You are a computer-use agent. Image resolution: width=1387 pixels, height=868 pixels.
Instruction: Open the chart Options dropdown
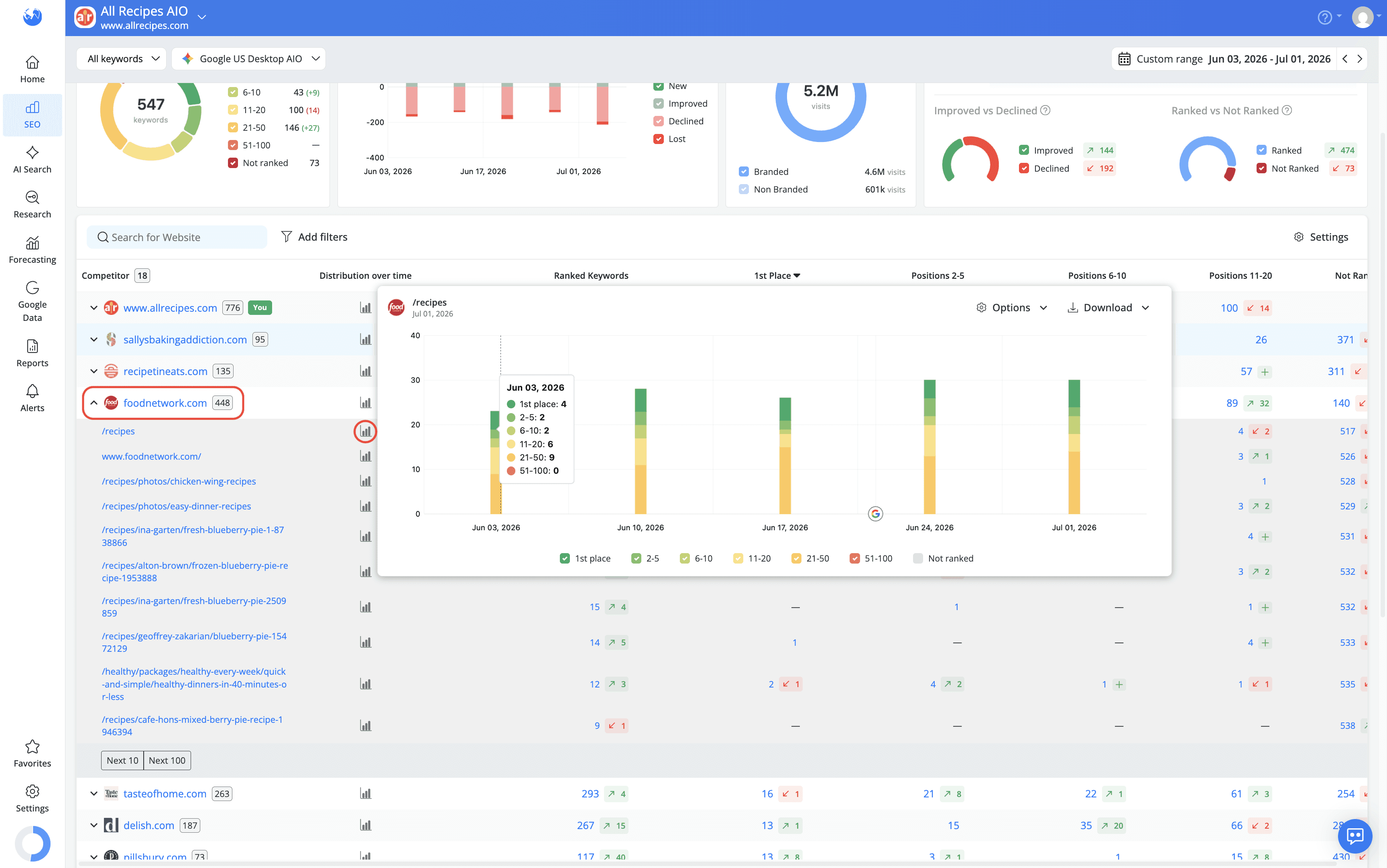[1011, 308]
